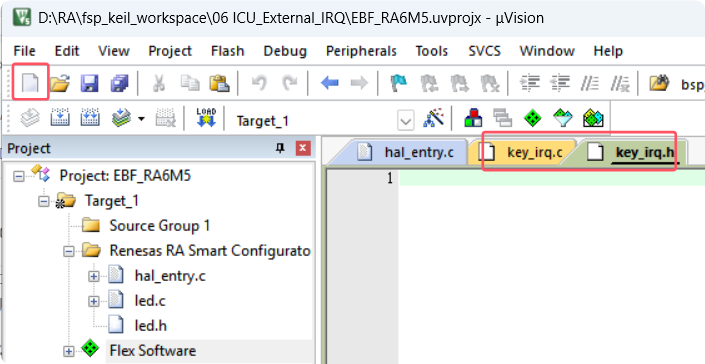The height and width of the screenshot is (364, 705).
Task: Launch the Pack Installer icon
Action: (x=593, y=118)
